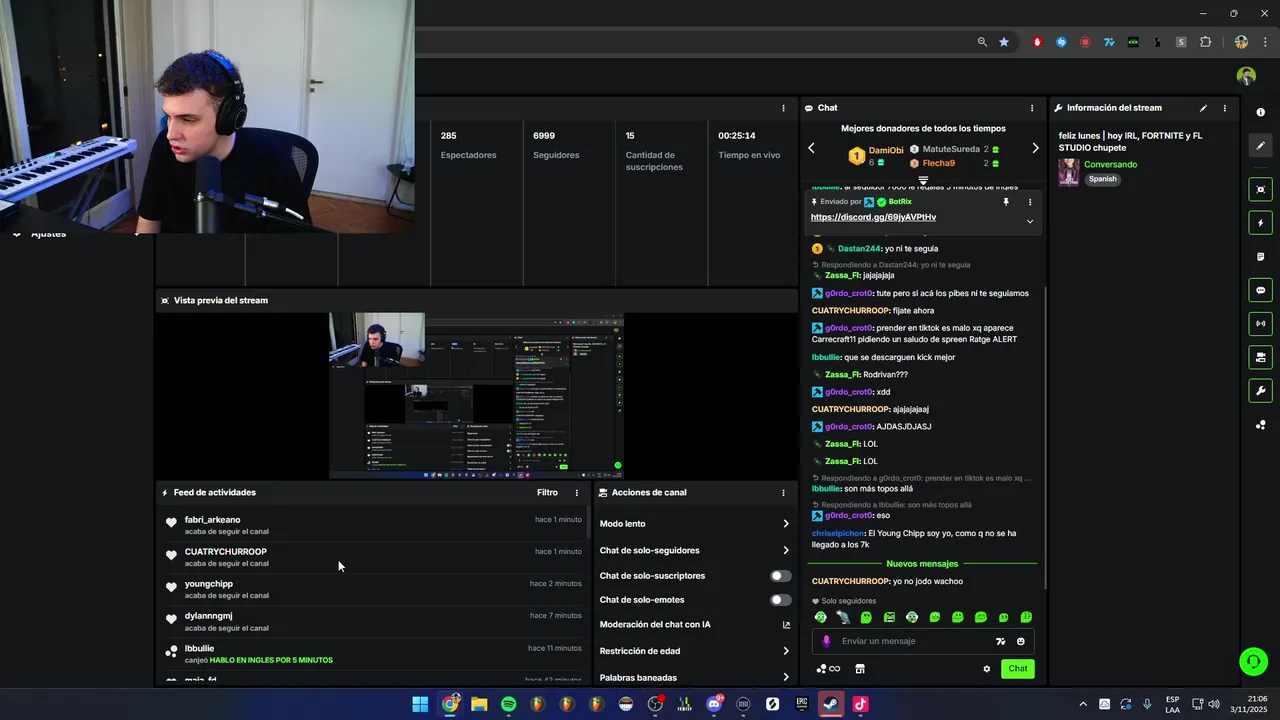The height and width of the screenshot is (720, 1280).
Task: Click username Dastan244 in chat
Action: tap(860, 248)
